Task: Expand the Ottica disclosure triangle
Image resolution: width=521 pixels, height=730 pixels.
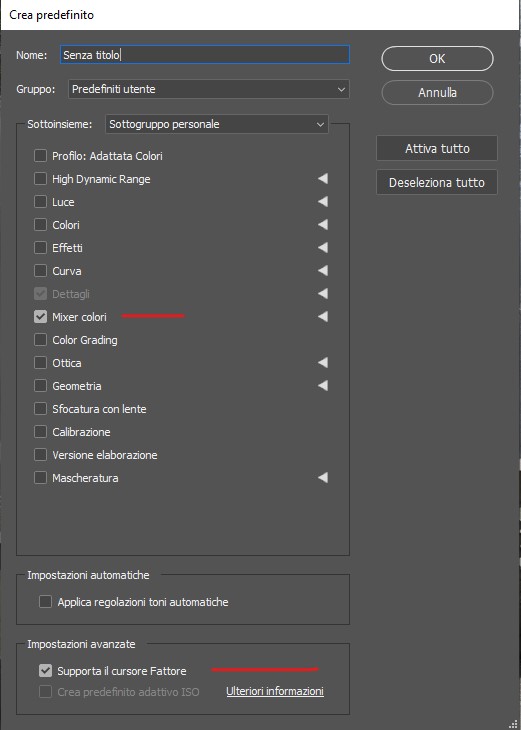Action: pos(323,362)
